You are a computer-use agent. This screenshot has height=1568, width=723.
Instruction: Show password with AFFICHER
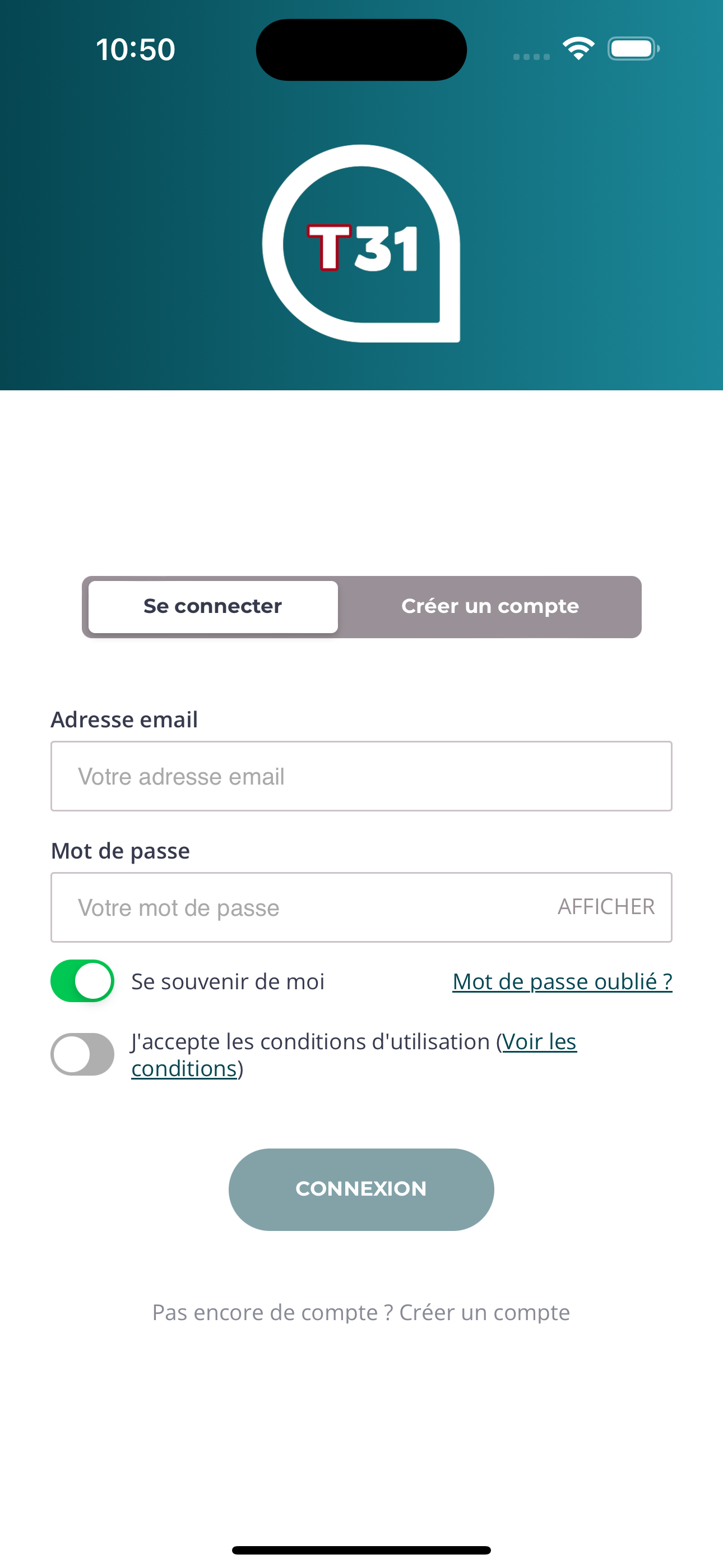(x=606, y=907)
